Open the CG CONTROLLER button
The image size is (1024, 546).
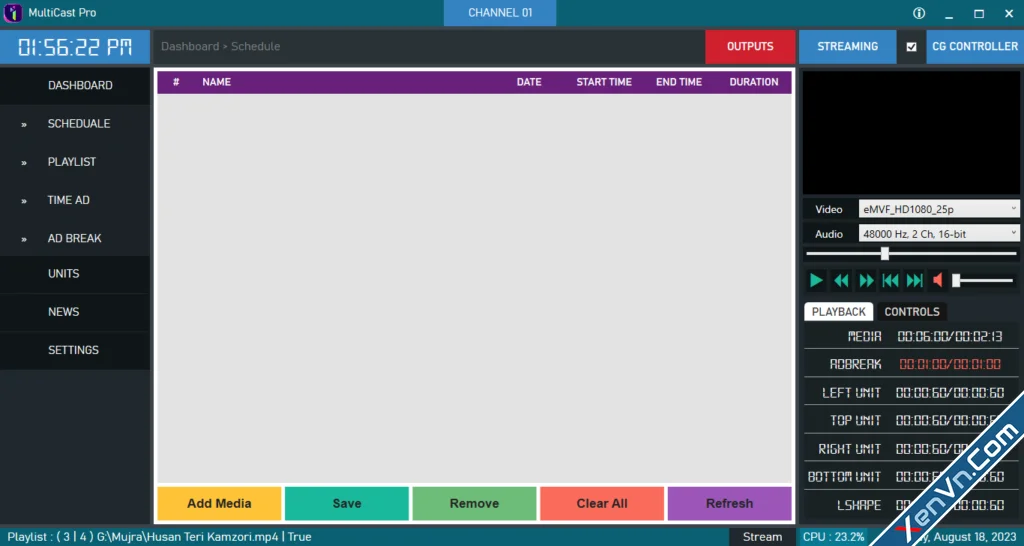click(974, 47)
